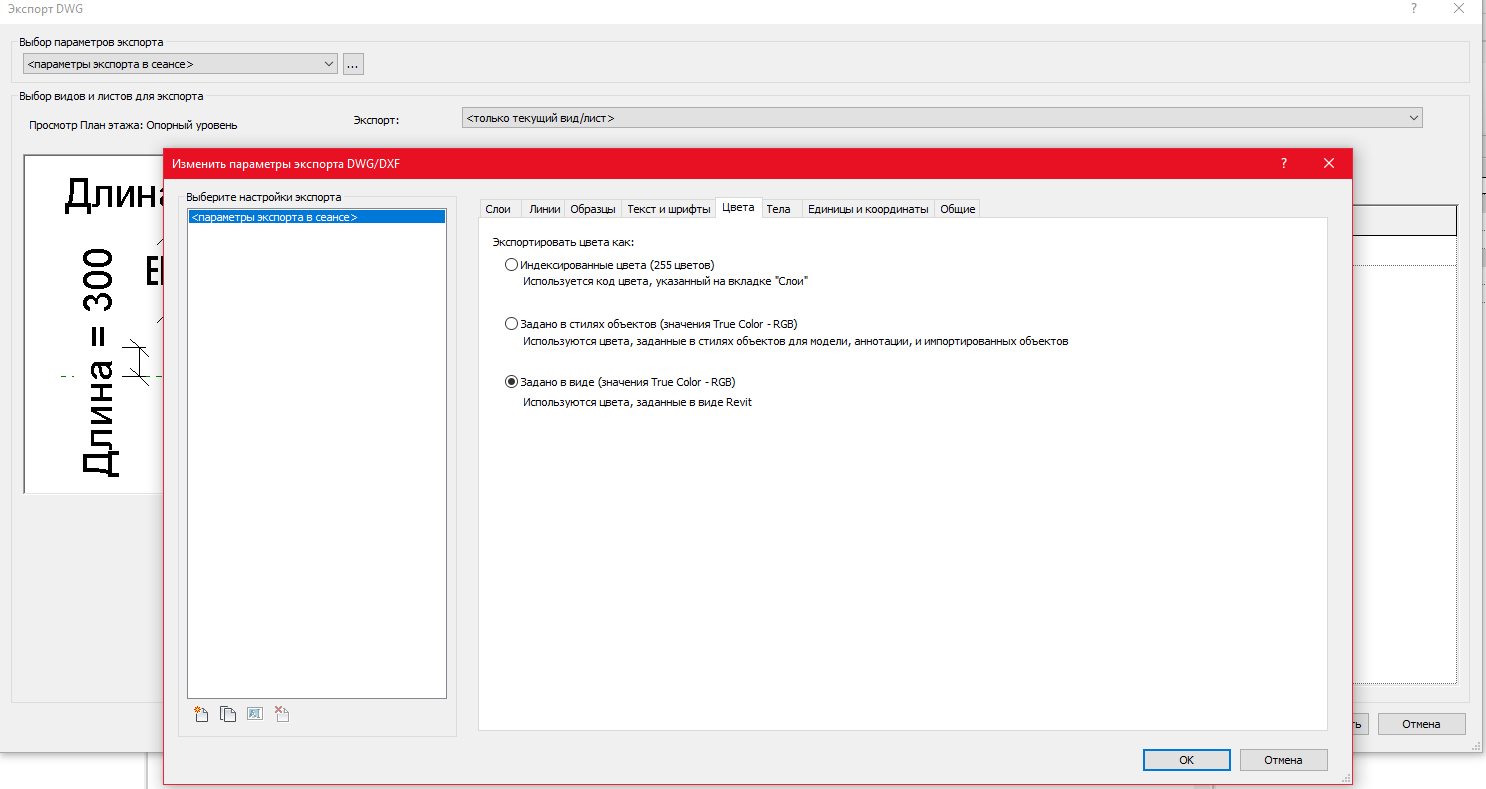The height and width of the screenshot is (789, 1486).
Task: Open the только текущий вид/лист dropdown
Action: click(x=941, y=118)
